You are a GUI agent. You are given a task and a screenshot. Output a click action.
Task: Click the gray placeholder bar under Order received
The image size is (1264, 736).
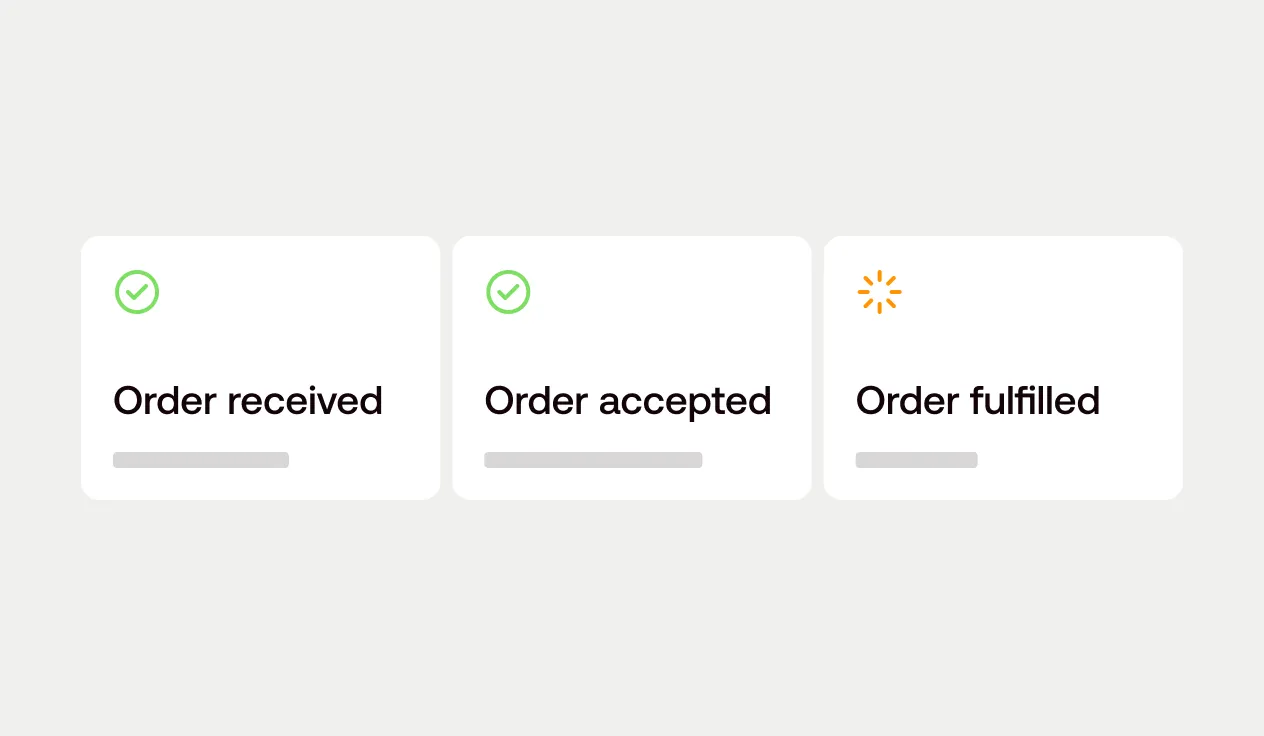[x=201, y=460]
